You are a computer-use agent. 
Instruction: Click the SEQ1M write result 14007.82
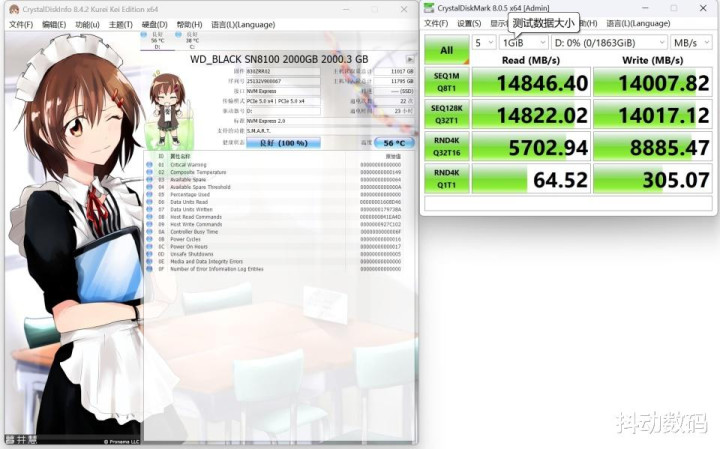pyautogui.click(x=652, y=82)
